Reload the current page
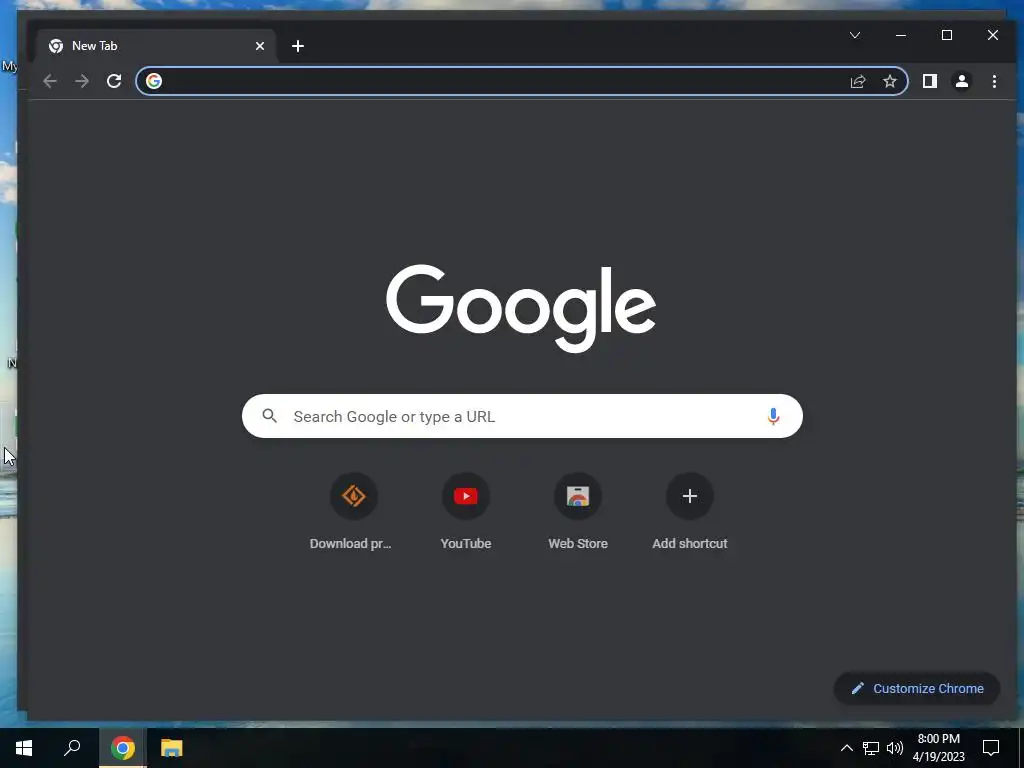1024x768 pixels. (x=114, y=81)
